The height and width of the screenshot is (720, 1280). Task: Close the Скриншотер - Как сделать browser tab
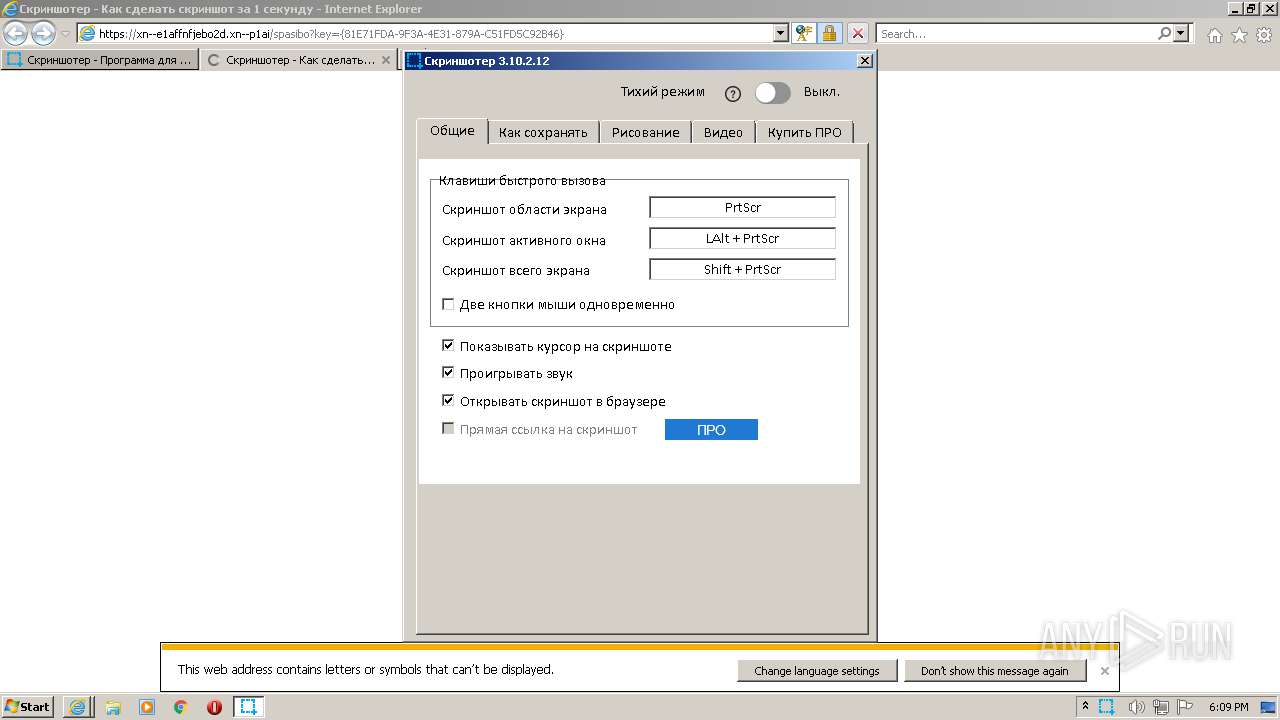[387, 60]
